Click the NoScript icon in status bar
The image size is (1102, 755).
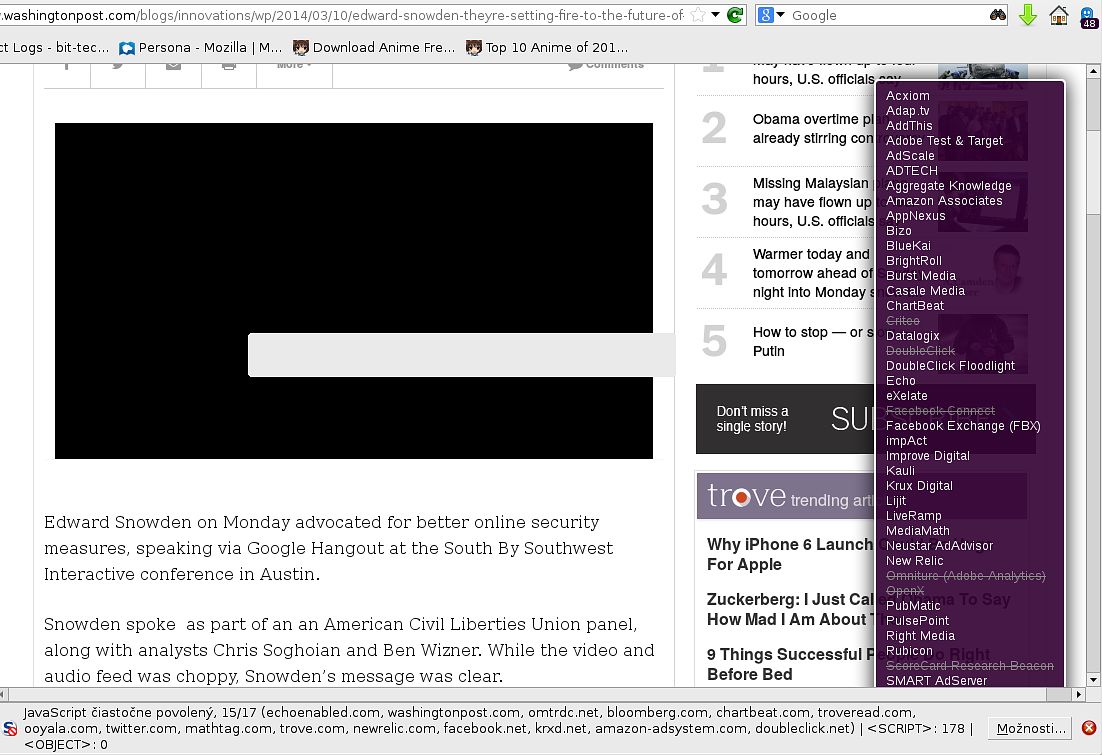point(9,729)
